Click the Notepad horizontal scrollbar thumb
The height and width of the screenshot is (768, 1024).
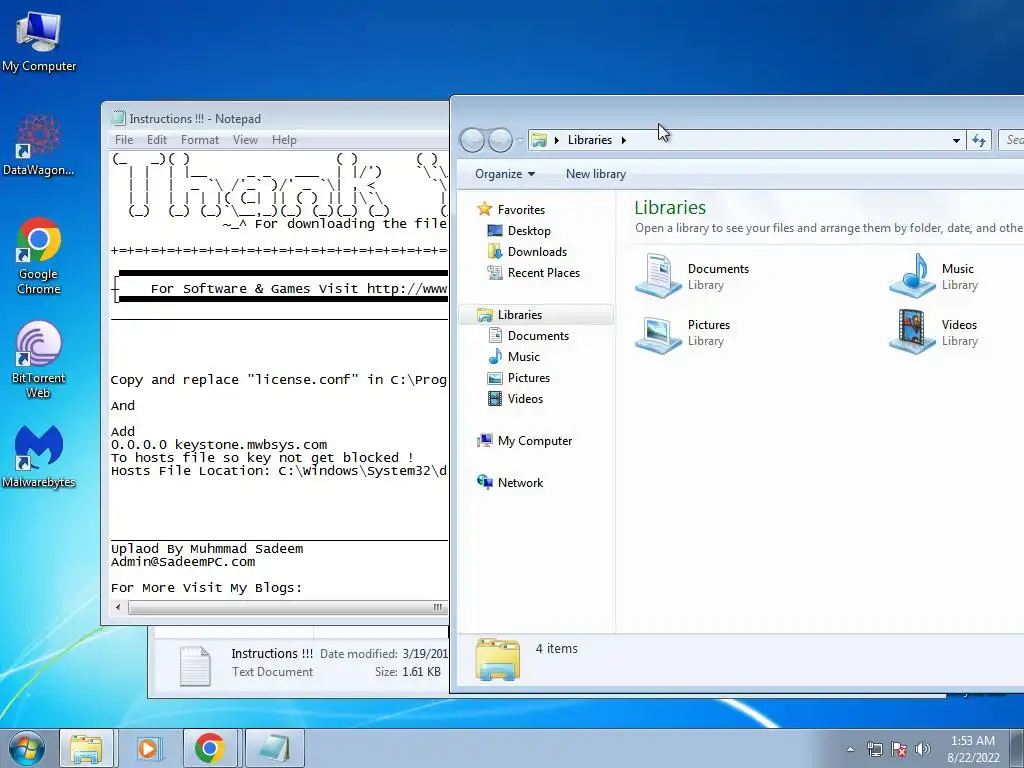[x=287, y=607]
